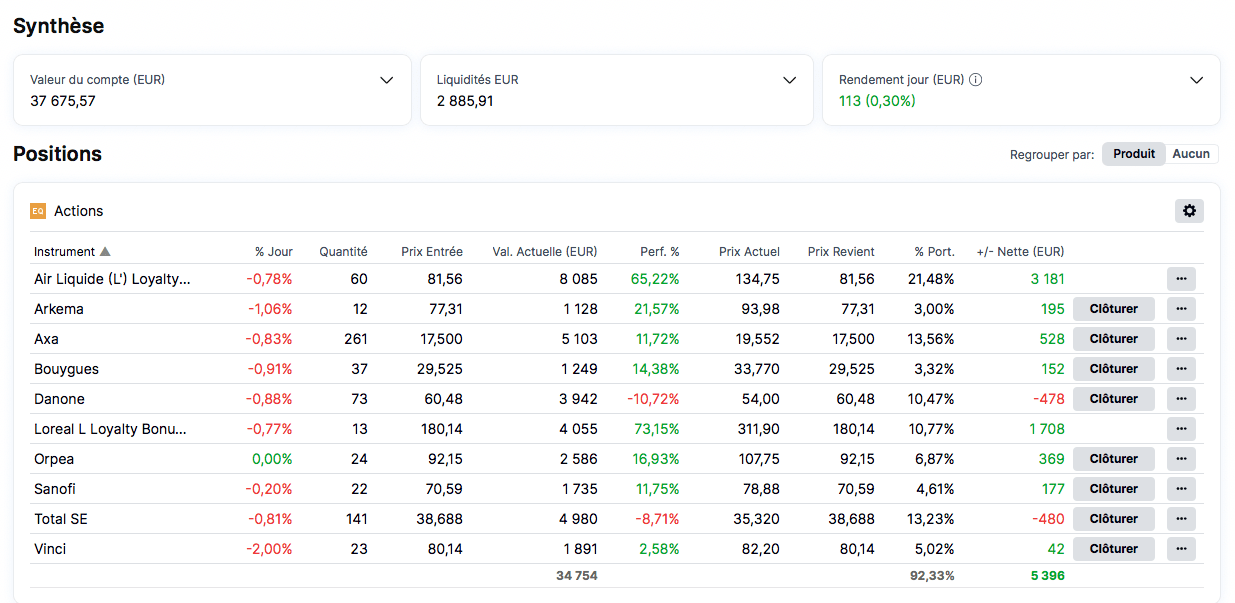Screen dimensions: 1235x603
Task: Click Total SE's -480 net loss
Action: (1048, 519)
